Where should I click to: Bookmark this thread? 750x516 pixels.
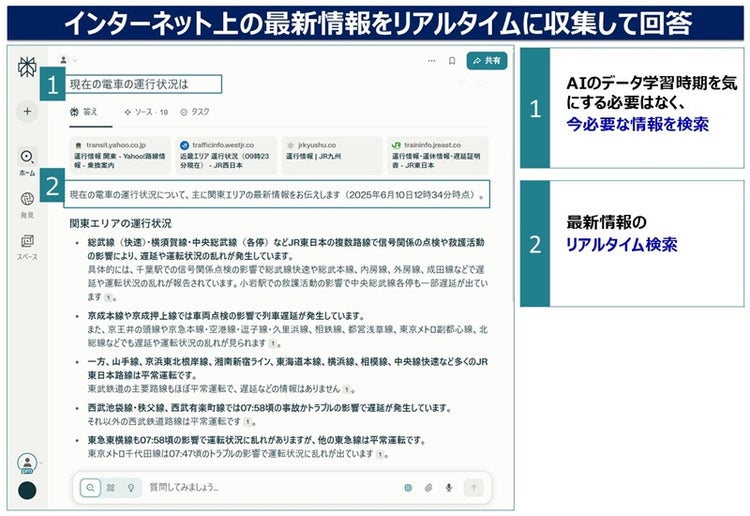pos(452,61)
